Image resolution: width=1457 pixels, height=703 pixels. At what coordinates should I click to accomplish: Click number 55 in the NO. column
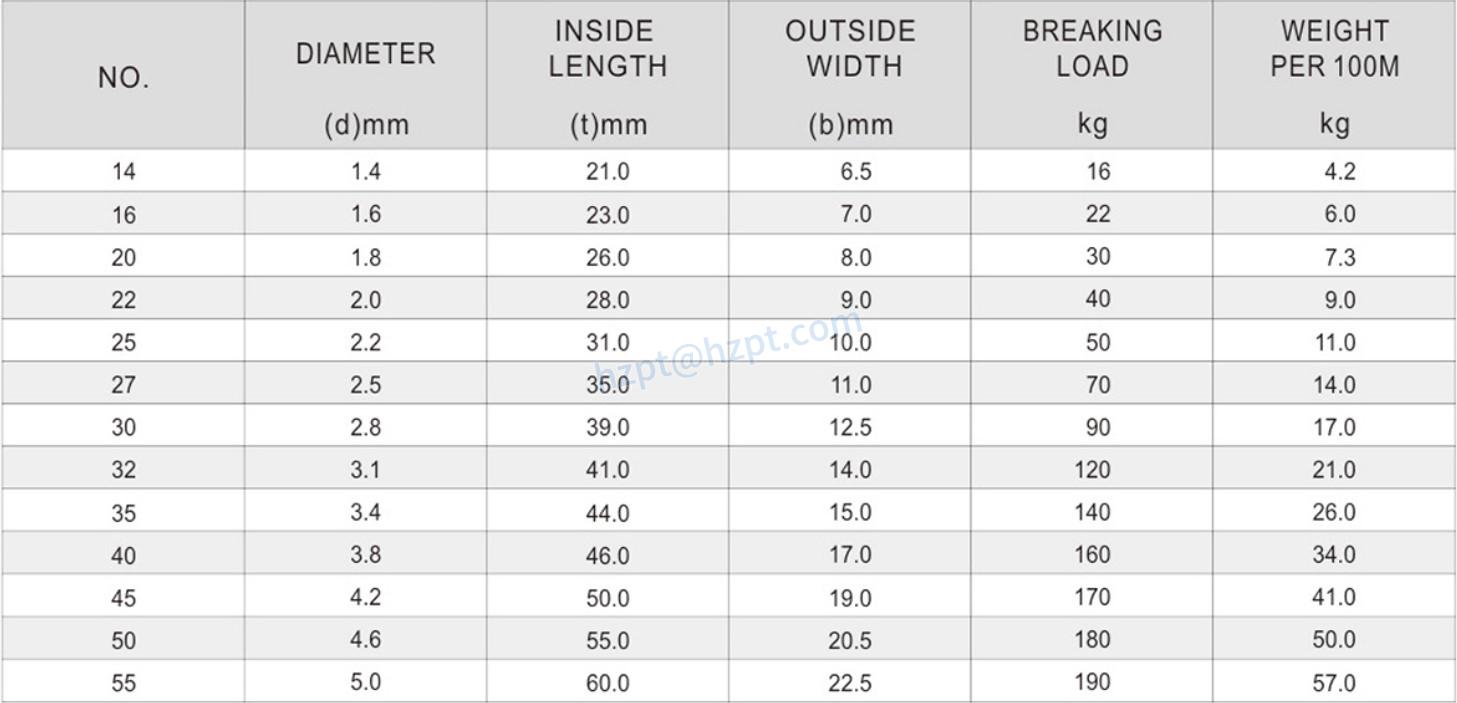coord(123,684)
